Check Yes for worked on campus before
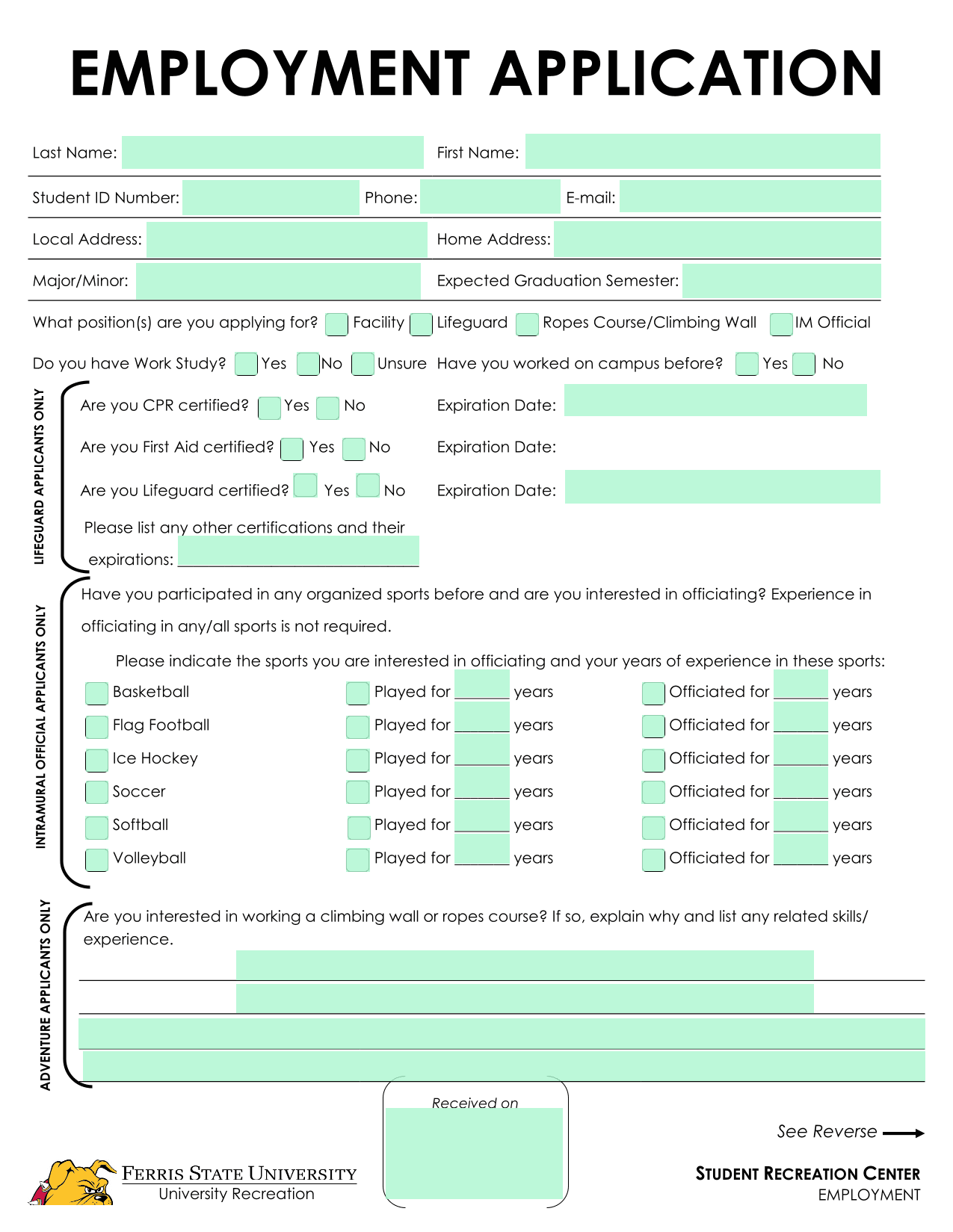953x1232 pixels. tap(747, 365)
